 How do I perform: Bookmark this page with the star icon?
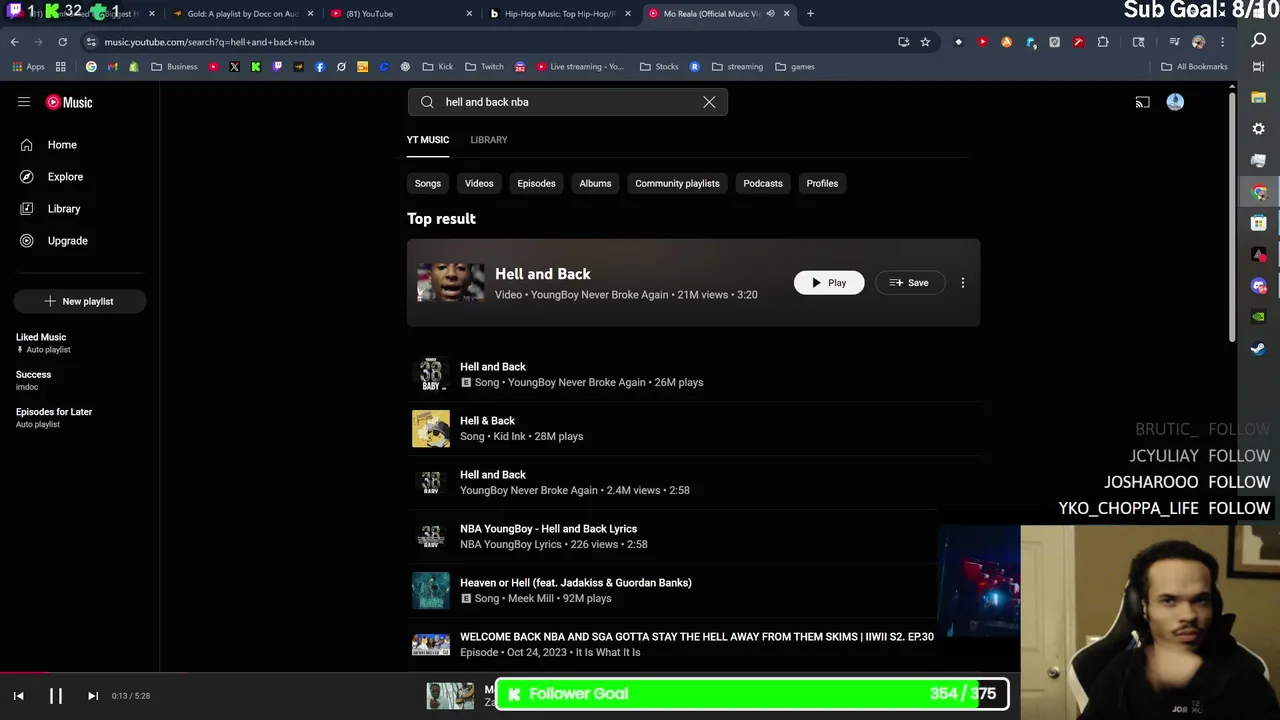[x=925, y=42]
